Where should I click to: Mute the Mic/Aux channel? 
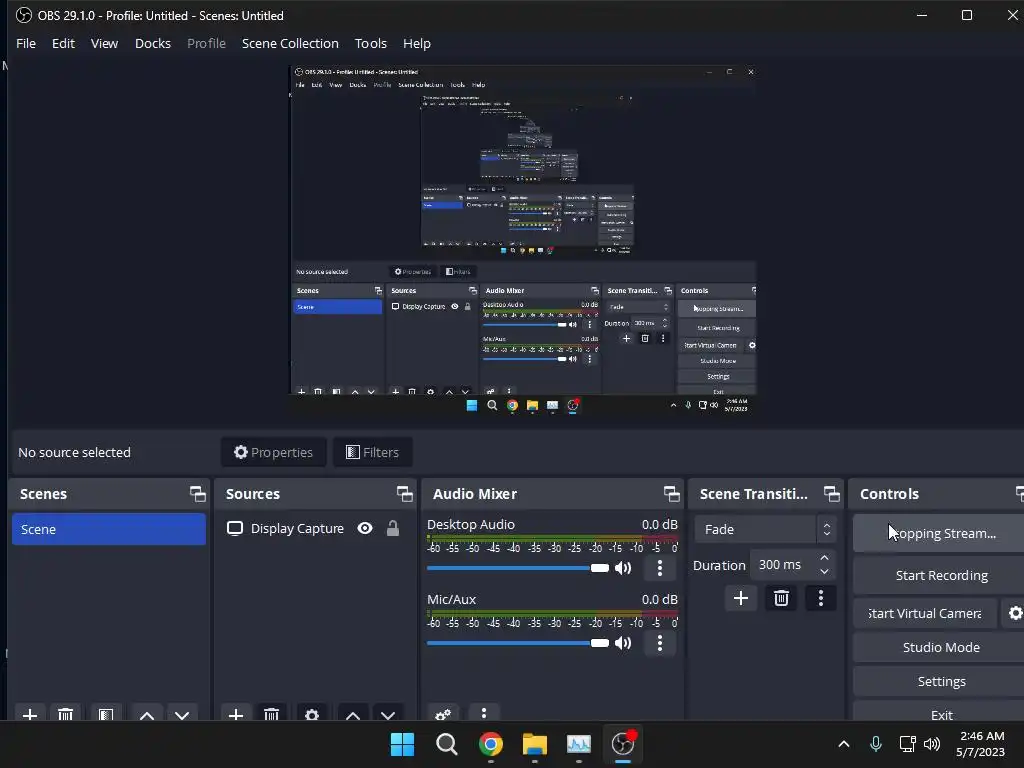tap(623, 643)
